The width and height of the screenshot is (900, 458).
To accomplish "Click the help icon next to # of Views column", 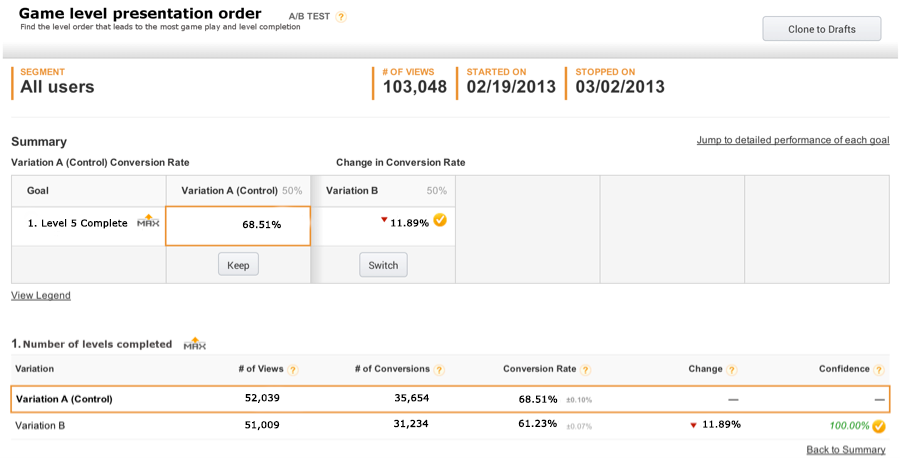I will [x=293, y=370].
